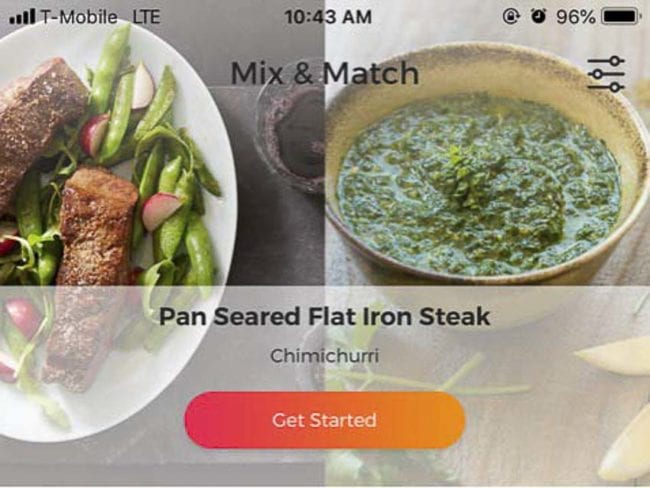Tap the Chimichurri subtitle text
The image size is (650, 488).
(325, 356)
